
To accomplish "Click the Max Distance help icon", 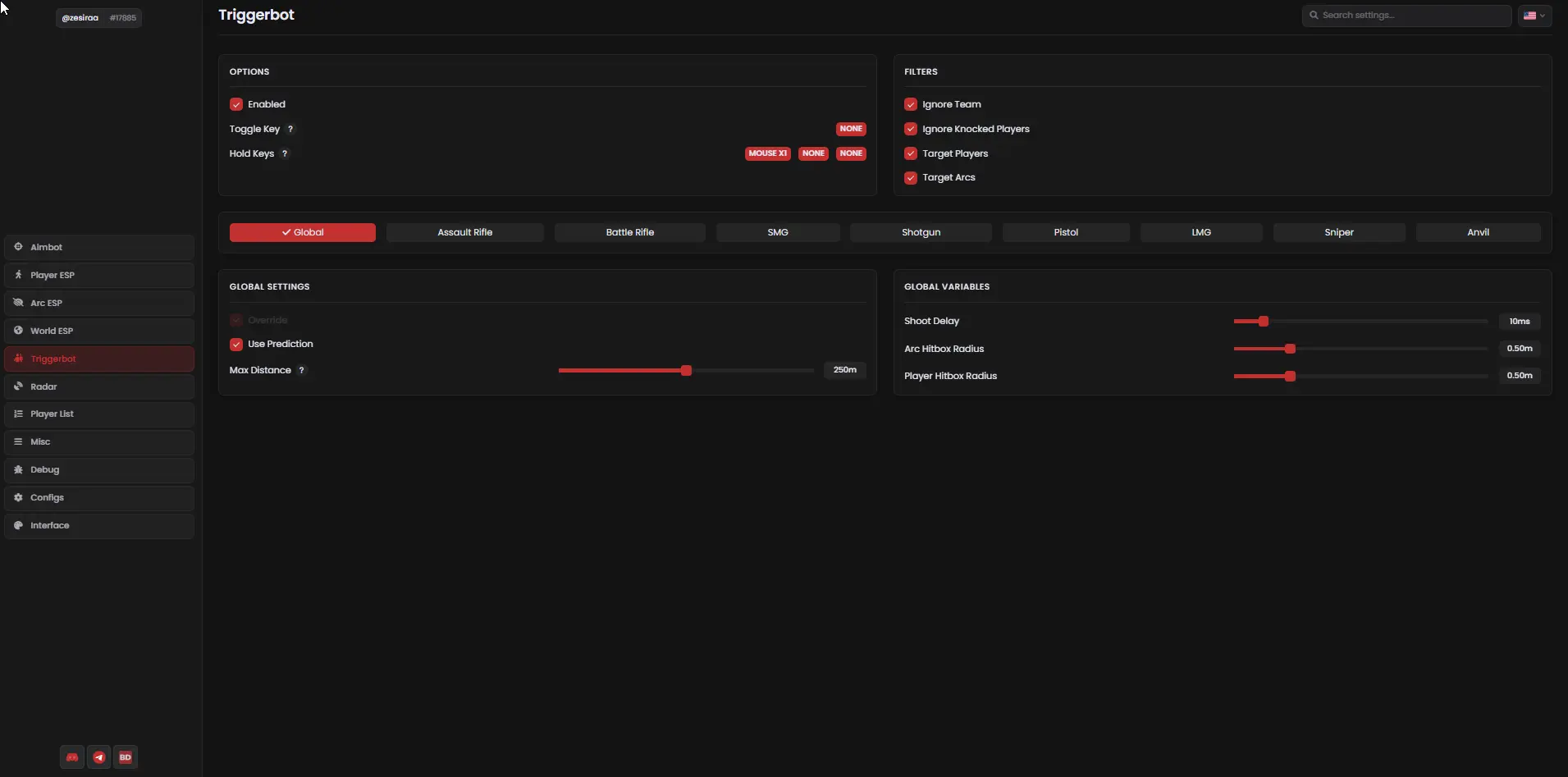I will (302, 370).
